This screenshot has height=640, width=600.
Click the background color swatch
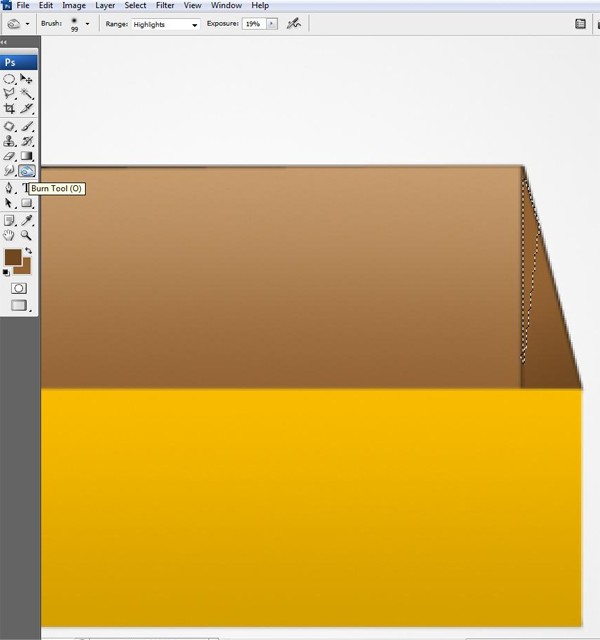25,269
